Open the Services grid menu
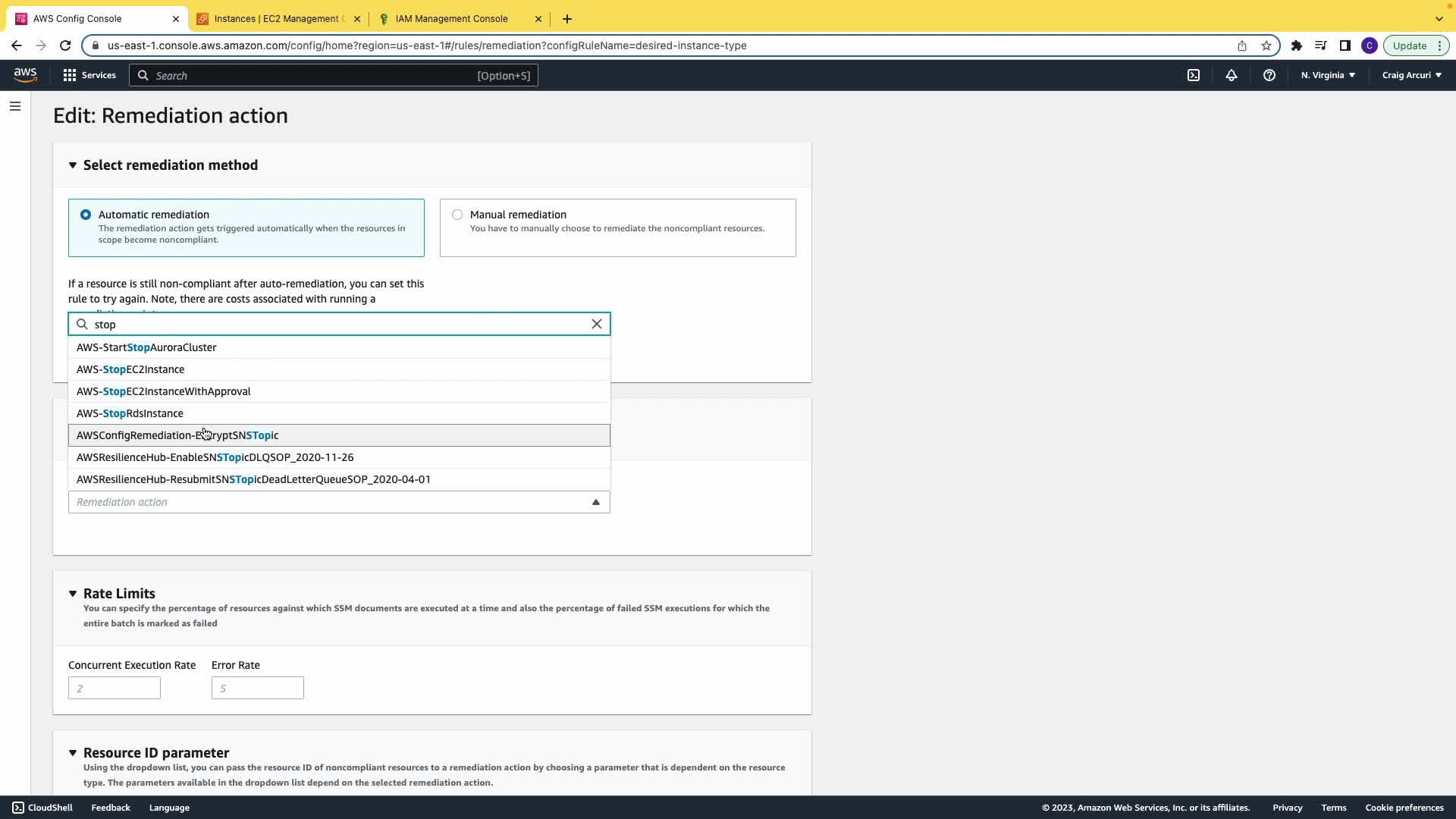1456x819 pixels. pos(89,75)
